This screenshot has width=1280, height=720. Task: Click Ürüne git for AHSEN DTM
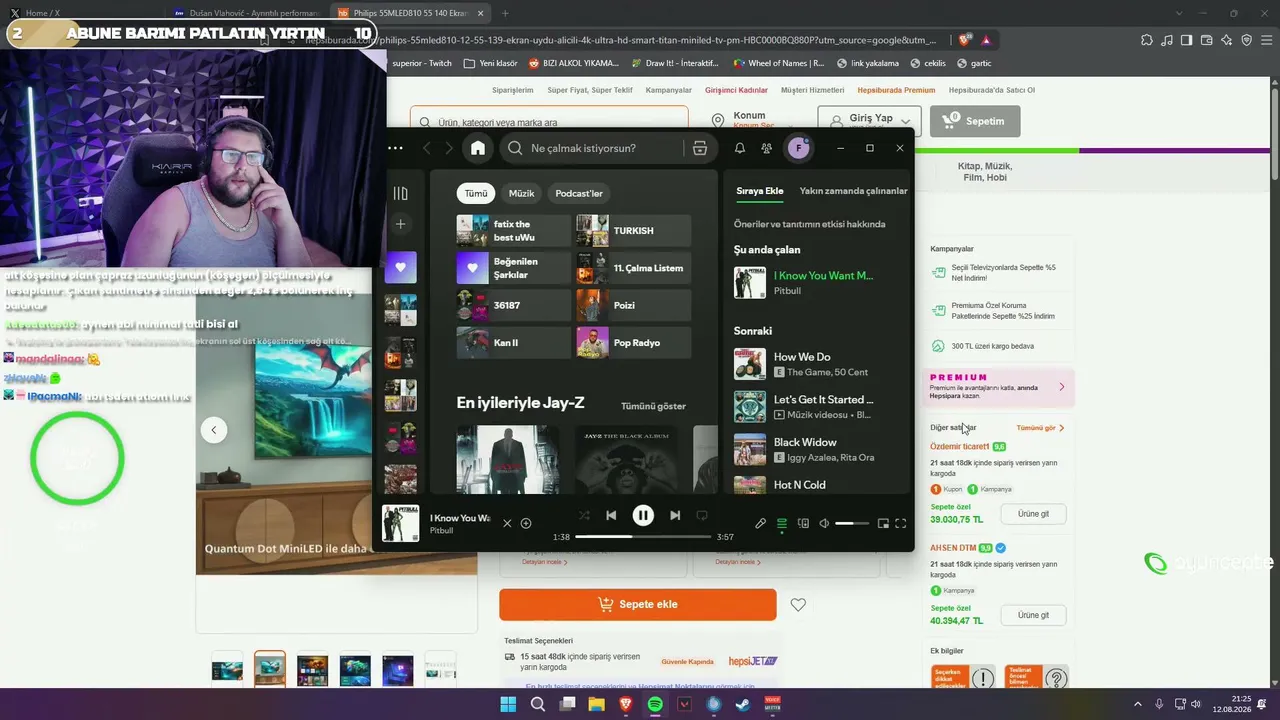pos(1033,615)
